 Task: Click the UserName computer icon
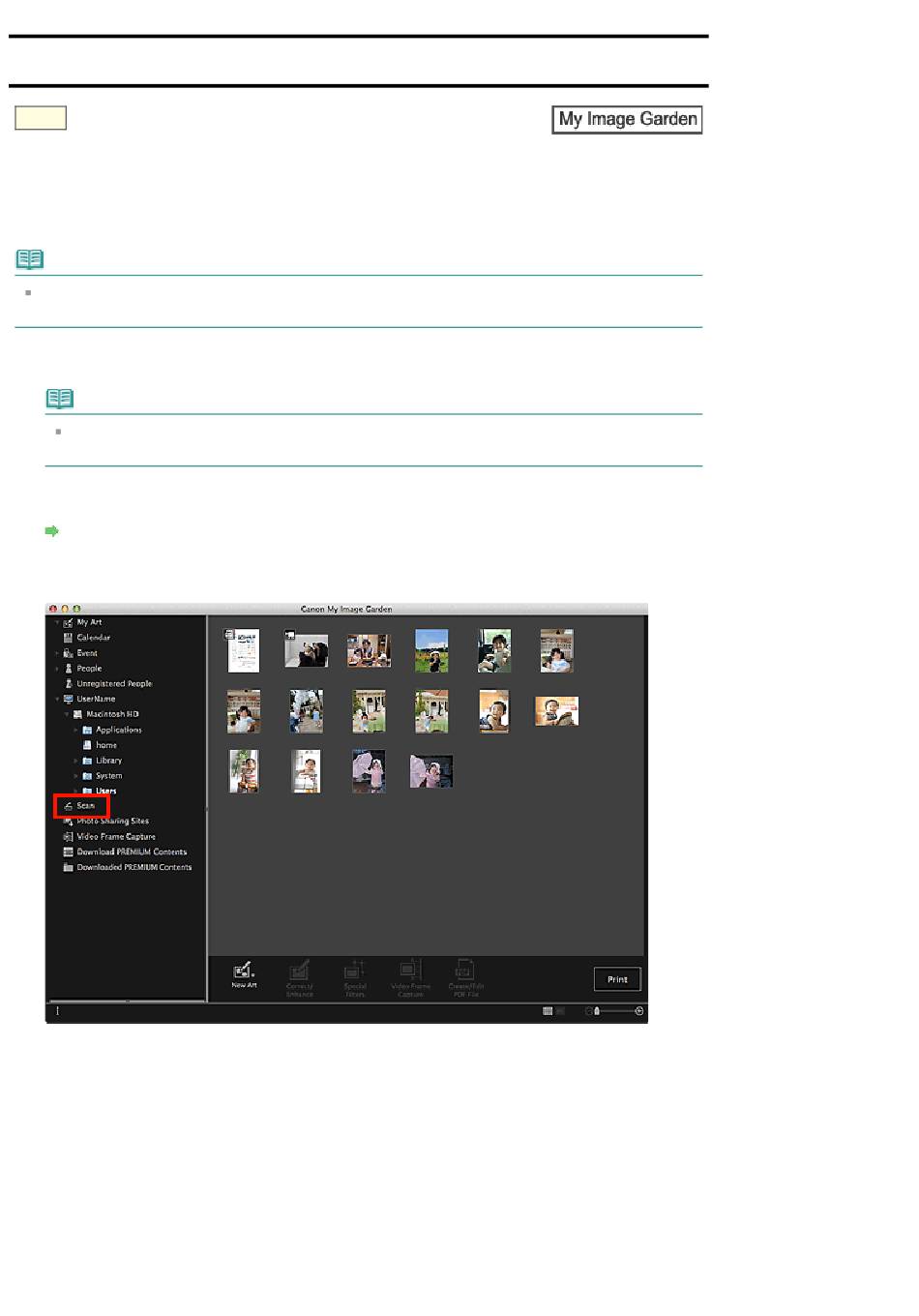68,699
